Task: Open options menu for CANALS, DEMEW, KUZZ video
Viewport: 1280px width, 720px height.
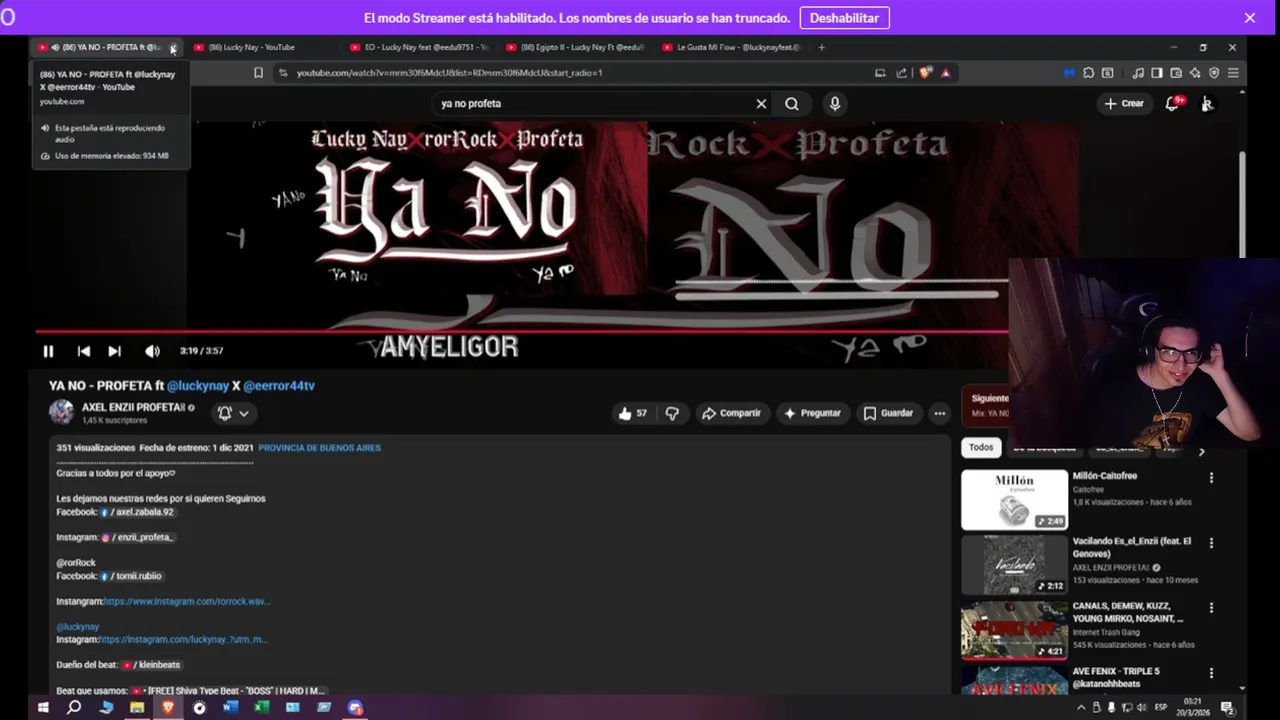Action: pos(1211,608)
